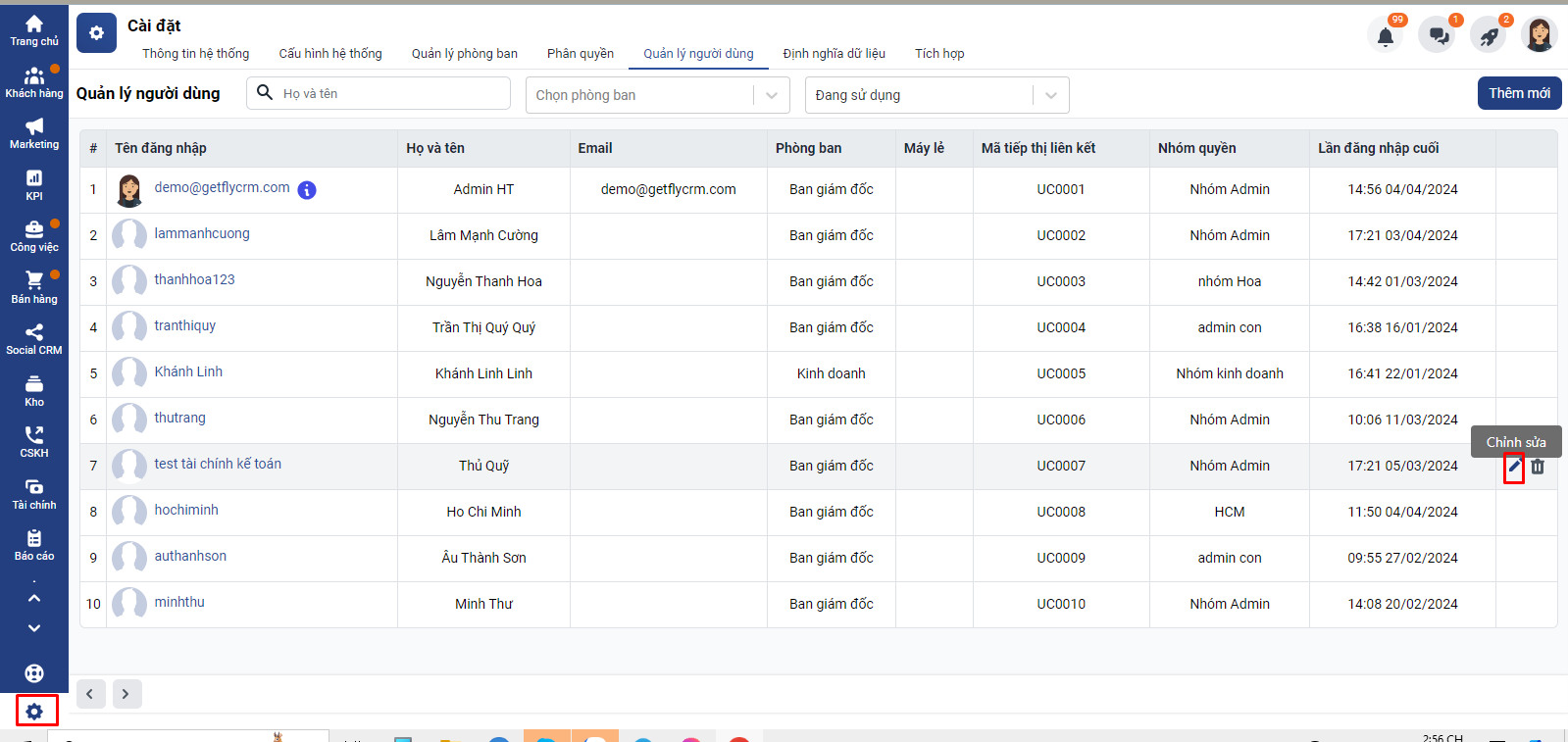
Task: Open the Marketing megaphone sidebar icon
Action: [34, 126]
